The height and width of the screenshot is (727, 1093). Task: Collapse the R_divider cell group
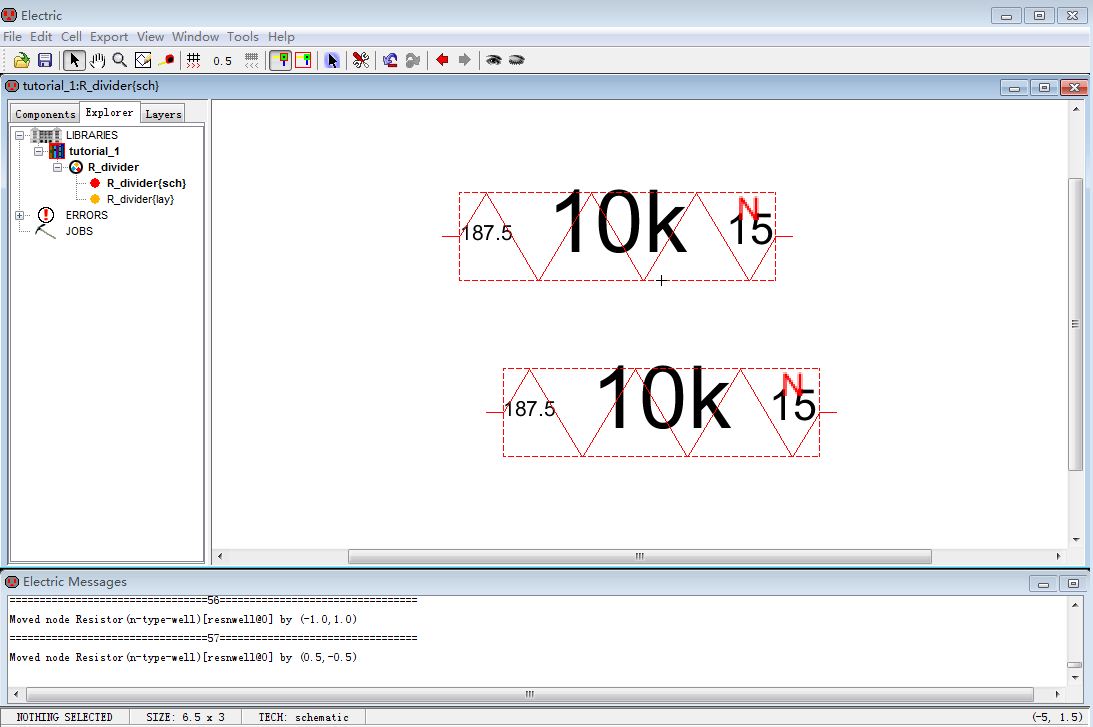click(x=58, y=167)
